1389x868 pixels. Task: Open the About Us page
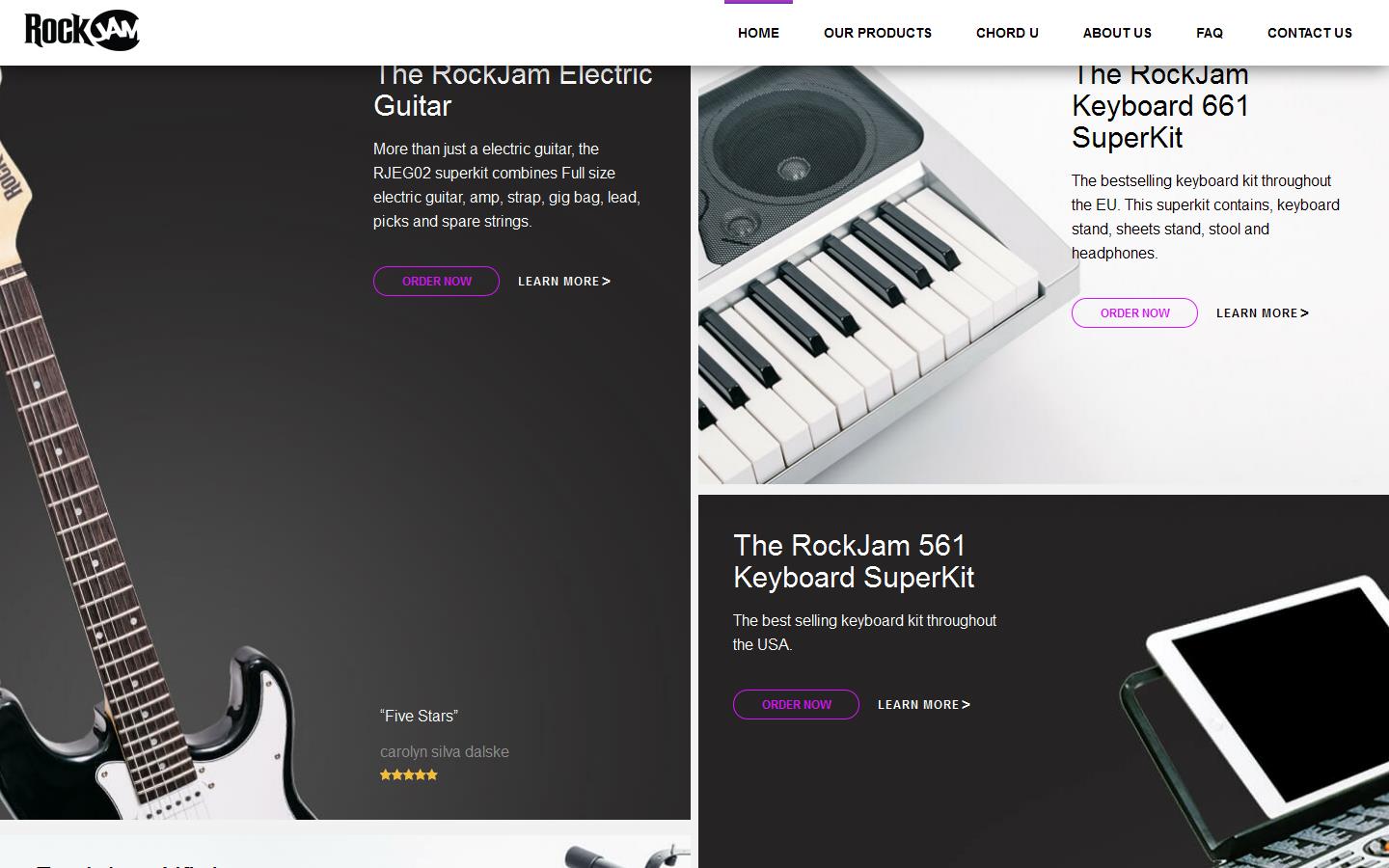pos(1117,33)
